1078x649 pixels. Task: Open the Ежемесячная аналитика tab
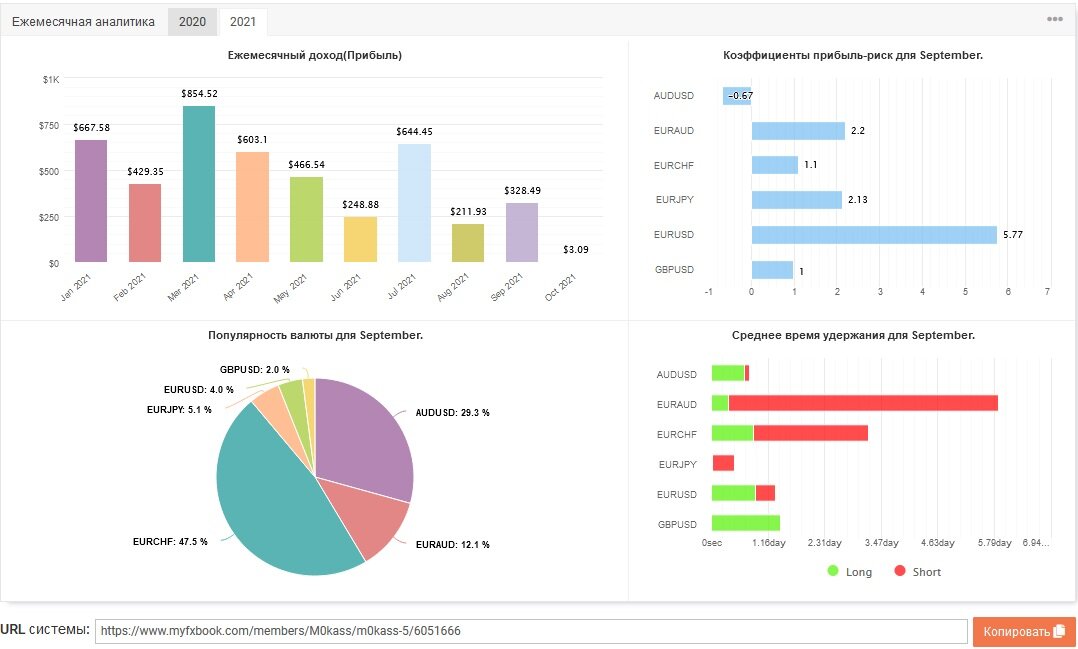pos(83,22)
